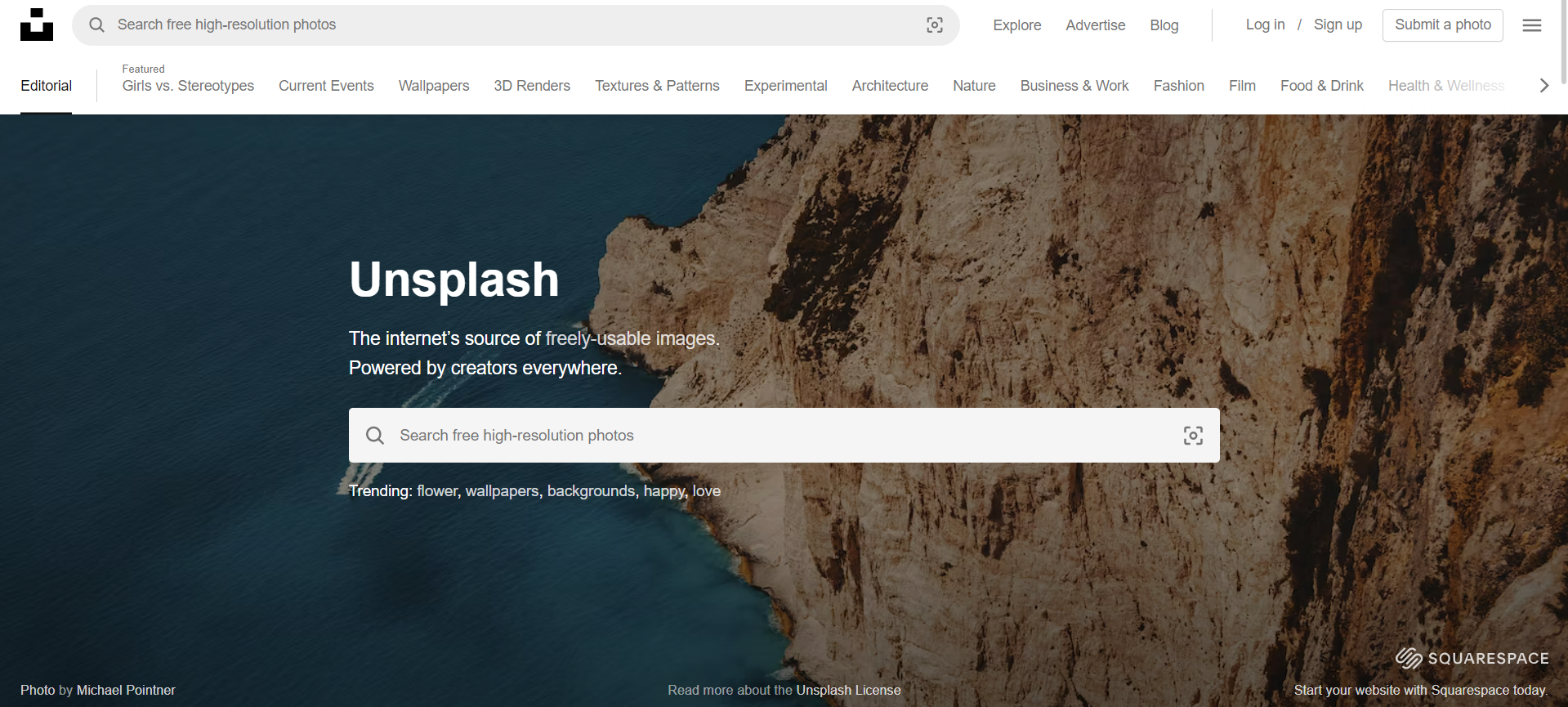1568x707 pixels.
Task: Click Sign up
Action: (x=1338, y=25)
